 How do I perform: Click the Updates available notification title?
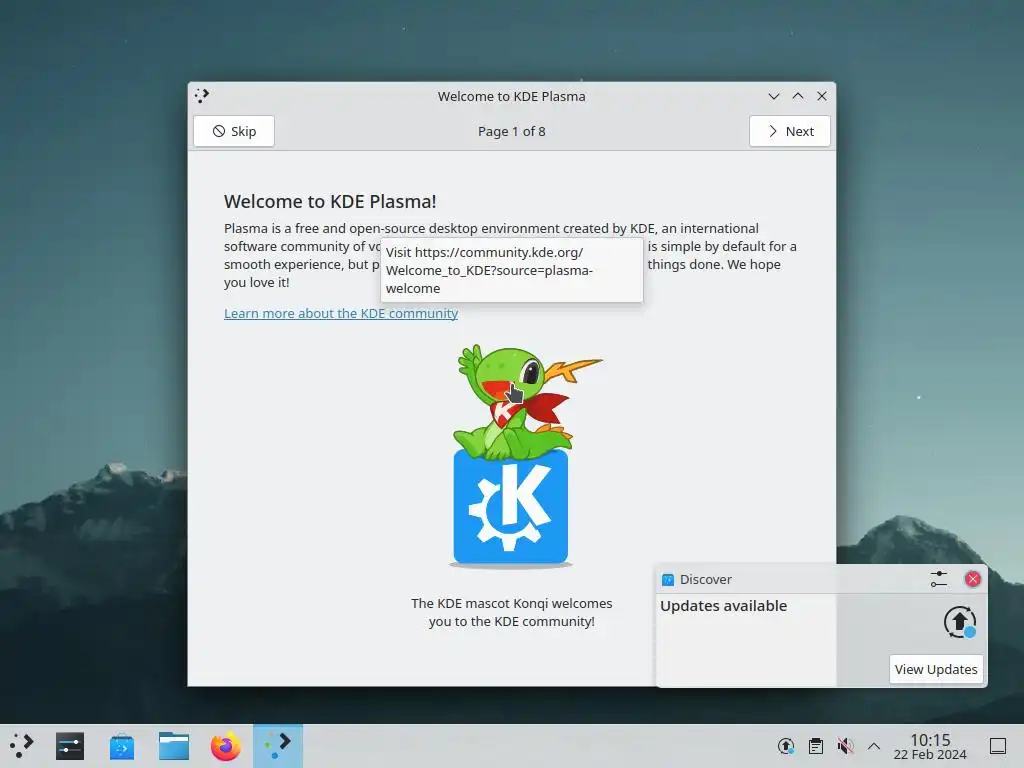(x=724, y=606)
